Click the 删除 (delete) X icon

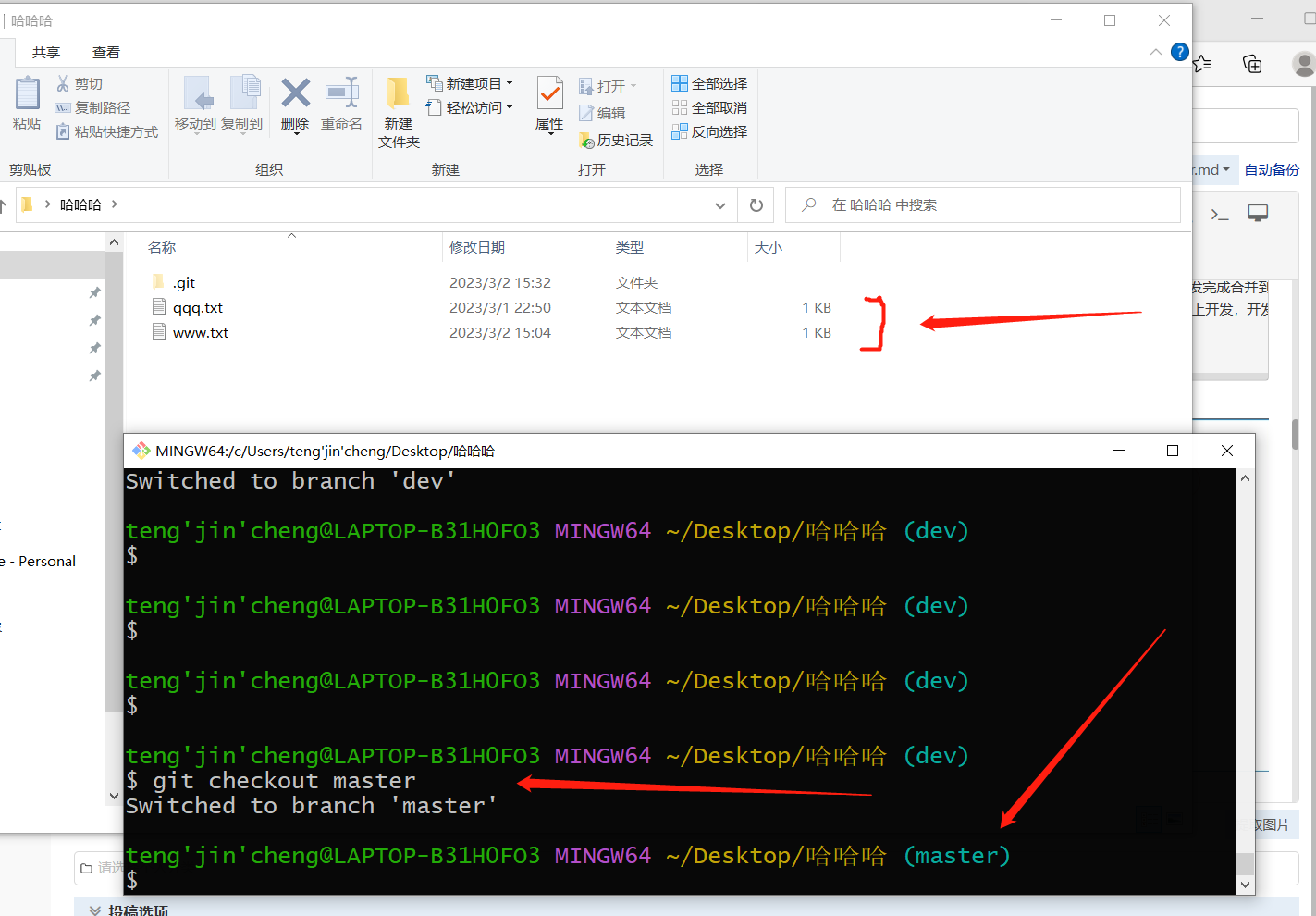pyautogui.click(x=295, y=93)
